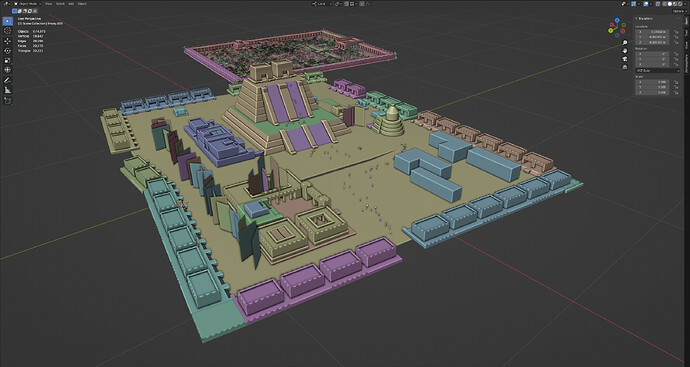The image size is (690, 367).
Task: Lock the Location Z value
Action: coord(676,43)
